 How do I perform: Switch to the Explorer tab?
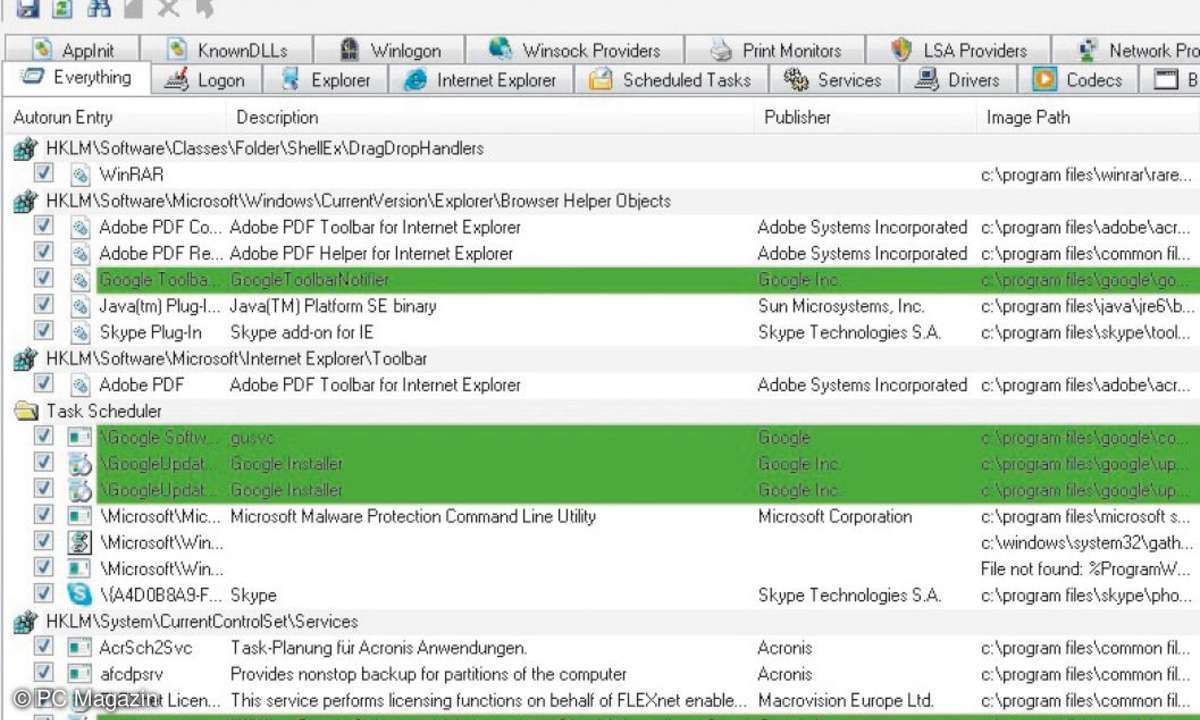326,80
